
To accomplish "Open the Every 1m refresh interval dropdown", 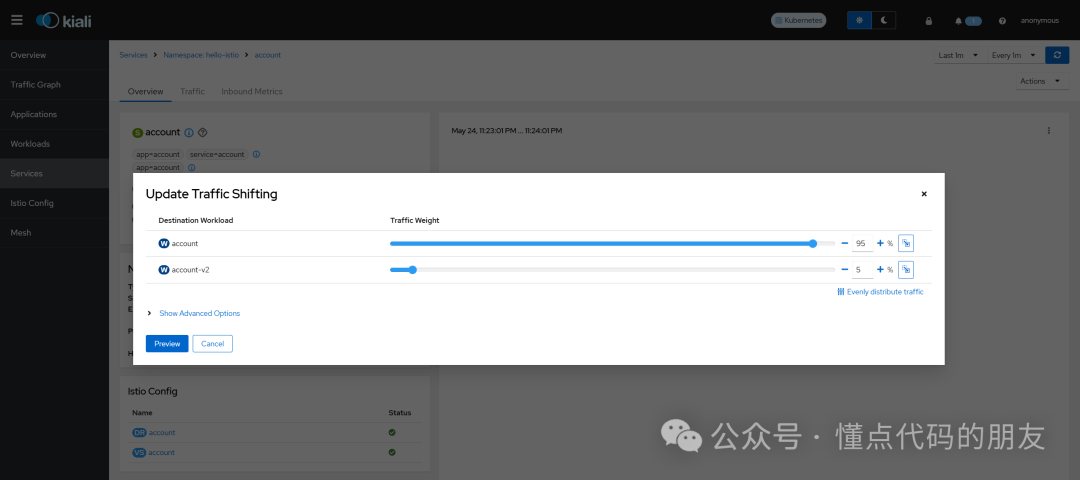I will tap(1013, 55).
